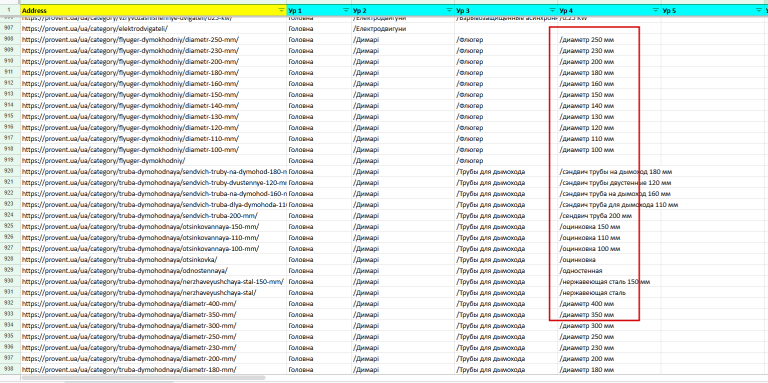Viewport: 768px width, 383px height.
Task: Select the Ур 3 header cell
Action: (506, 10)
